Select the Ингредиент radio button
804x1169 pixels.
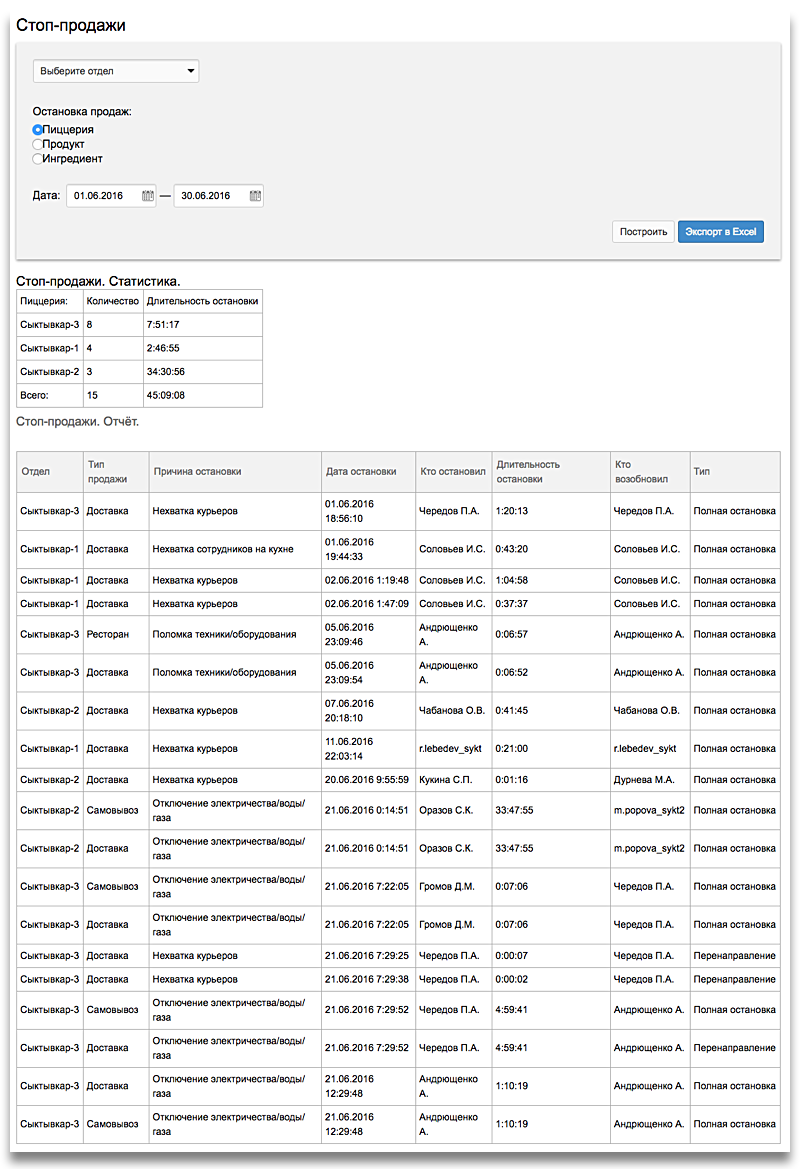point(37,159)
